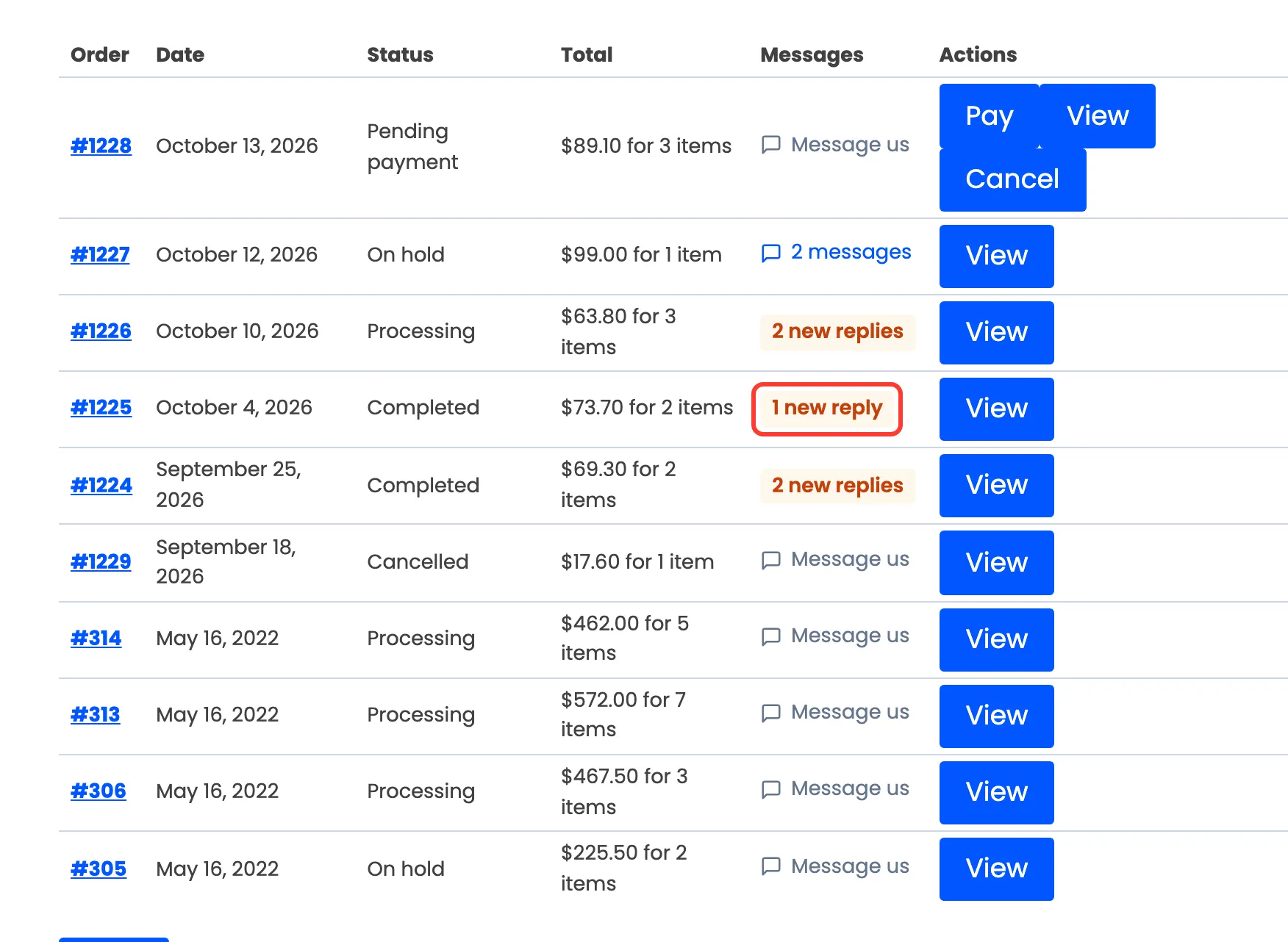Open order number link #1225
The image size is (1288, 942).
click(101, 407)
